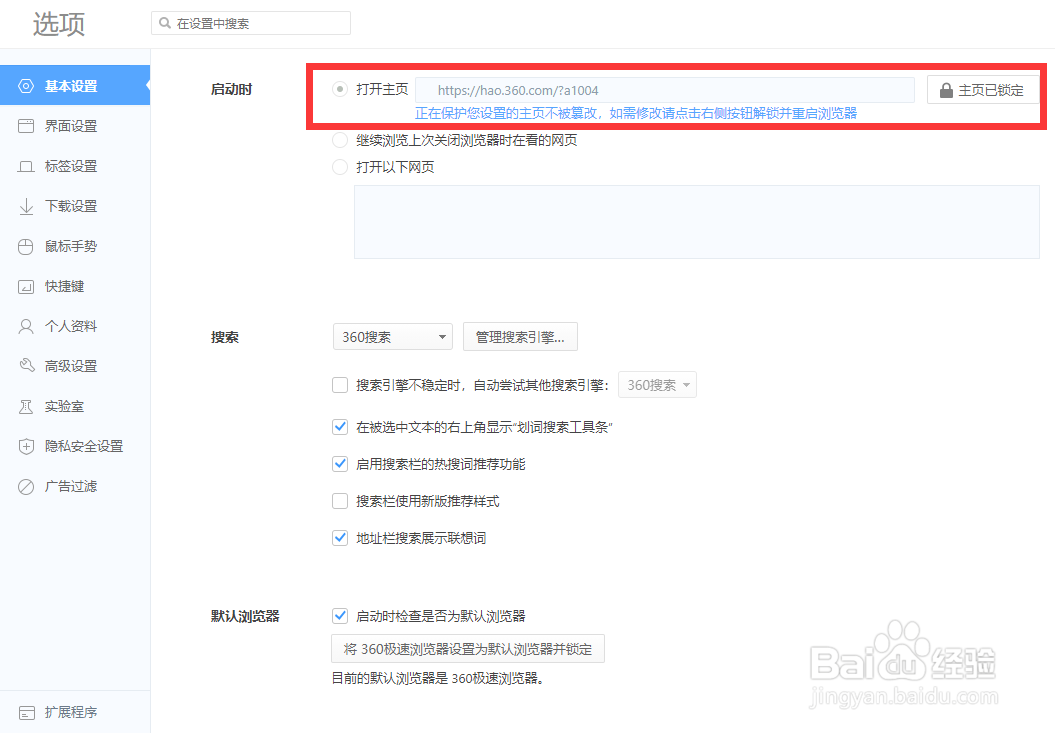Click the 实验室 flask icon

[26, 407]
